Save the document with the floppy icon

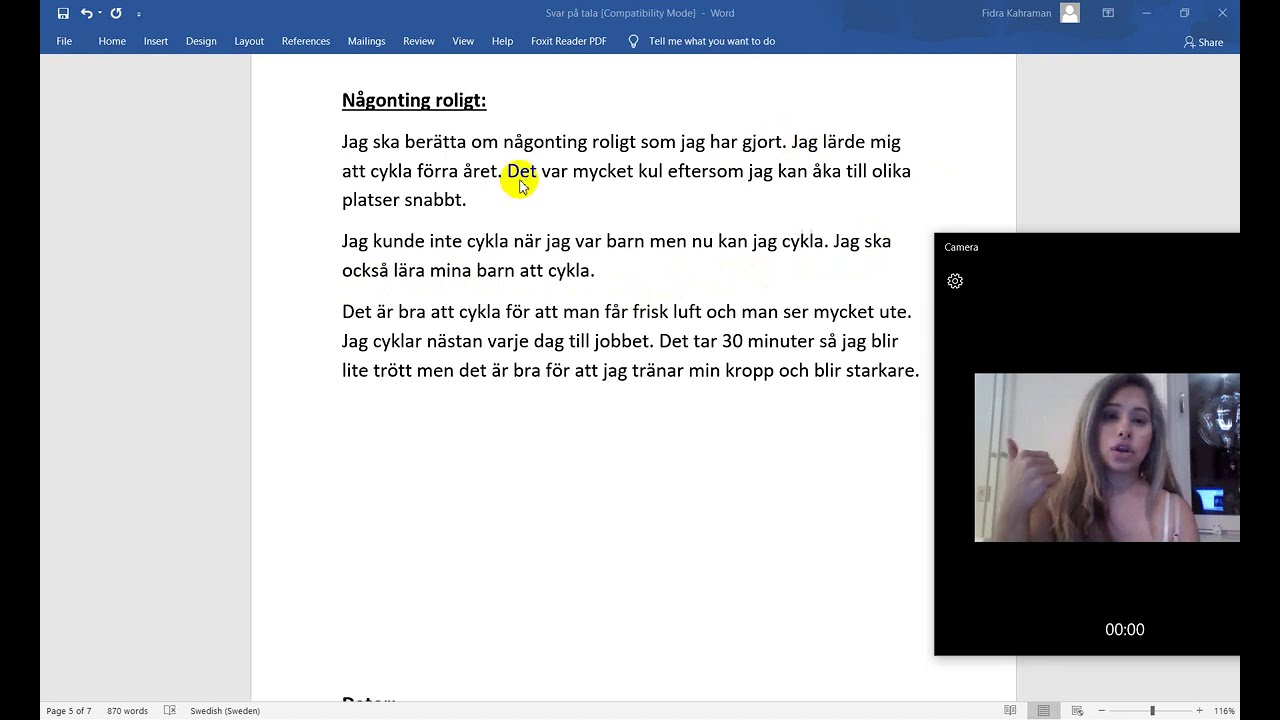(63, 13)
